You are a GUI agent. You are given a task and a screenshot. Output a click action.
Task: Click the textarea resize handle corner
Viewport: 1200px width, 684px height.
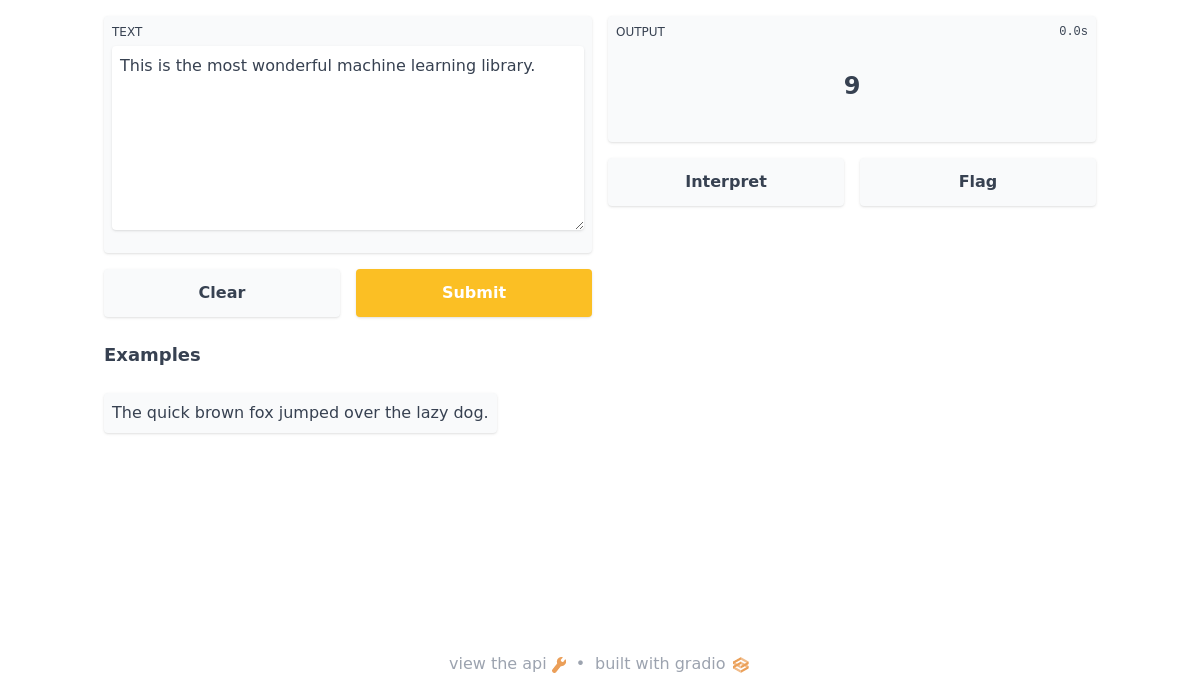(579, 225)
